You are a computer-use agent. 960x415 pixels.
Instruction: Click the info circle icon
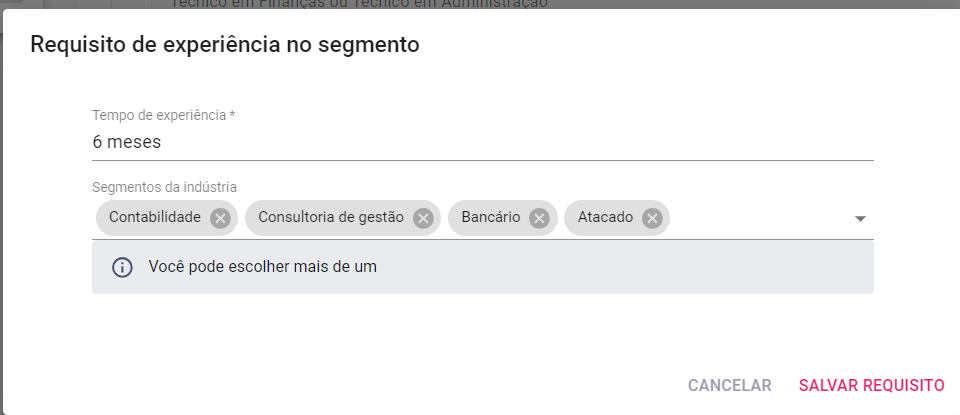pos(122,267)
